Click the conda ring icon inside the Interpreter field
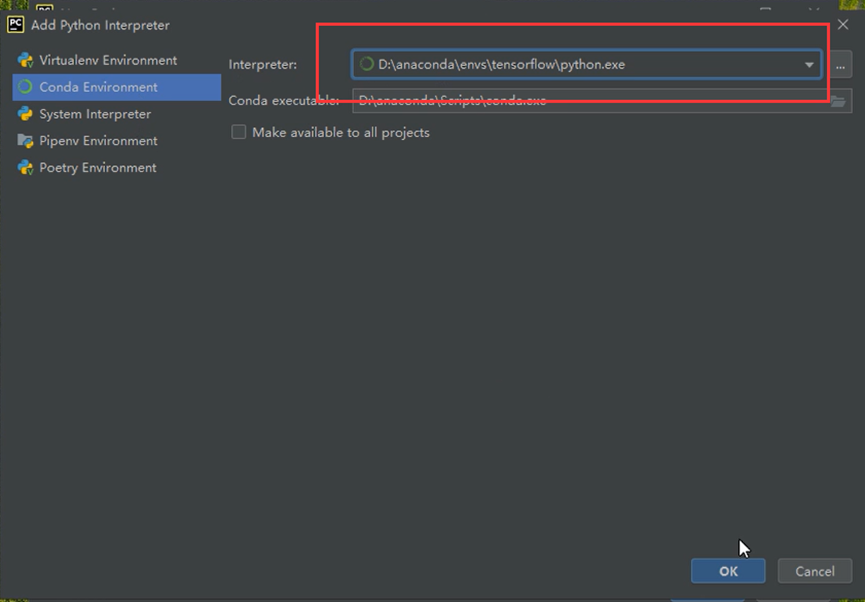865x602 pixels. point(366,64)
